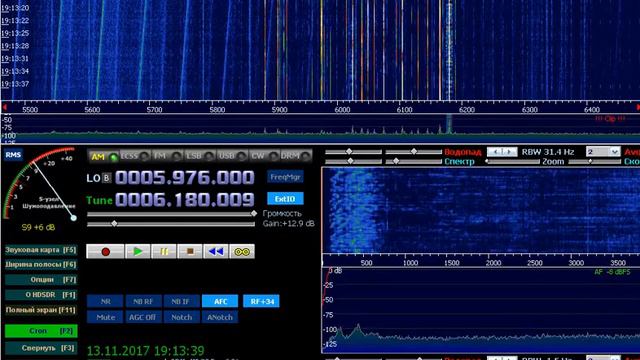The width and height of the screenshot is (640, 360).
Task: Stop playback with the square stop button
Action: 190,251
